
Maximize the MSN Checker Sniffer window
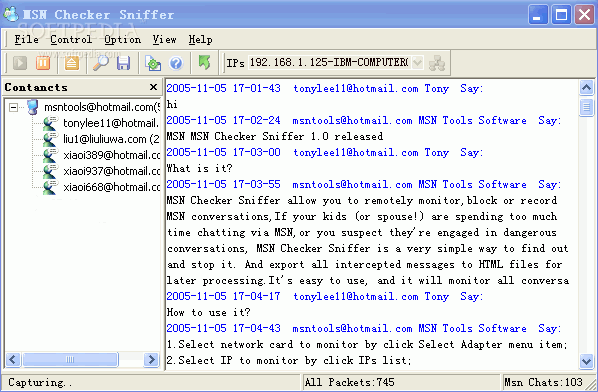coord(561,14)
